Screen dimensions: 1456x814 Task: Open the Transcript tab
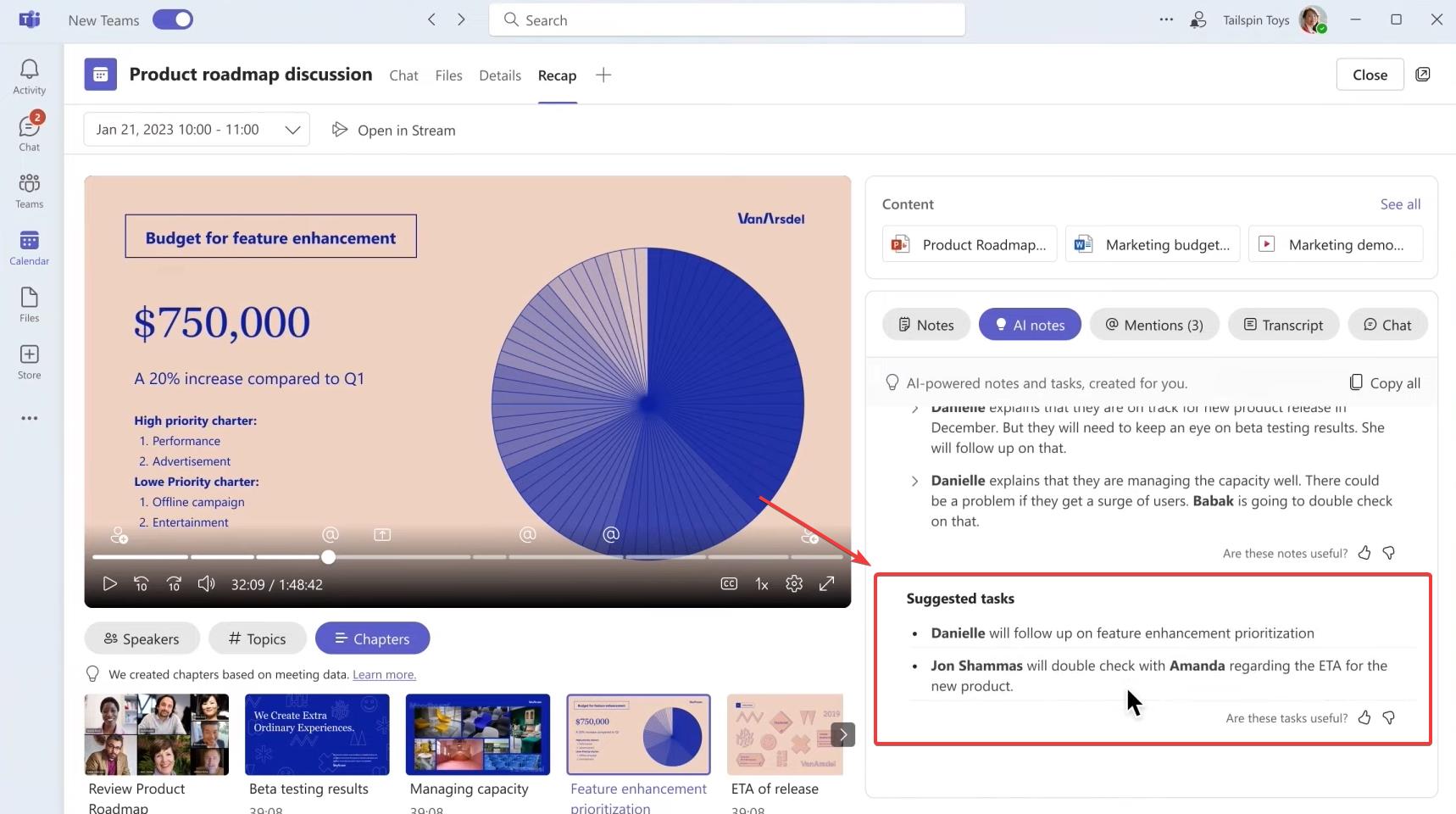coord(1283,325)
